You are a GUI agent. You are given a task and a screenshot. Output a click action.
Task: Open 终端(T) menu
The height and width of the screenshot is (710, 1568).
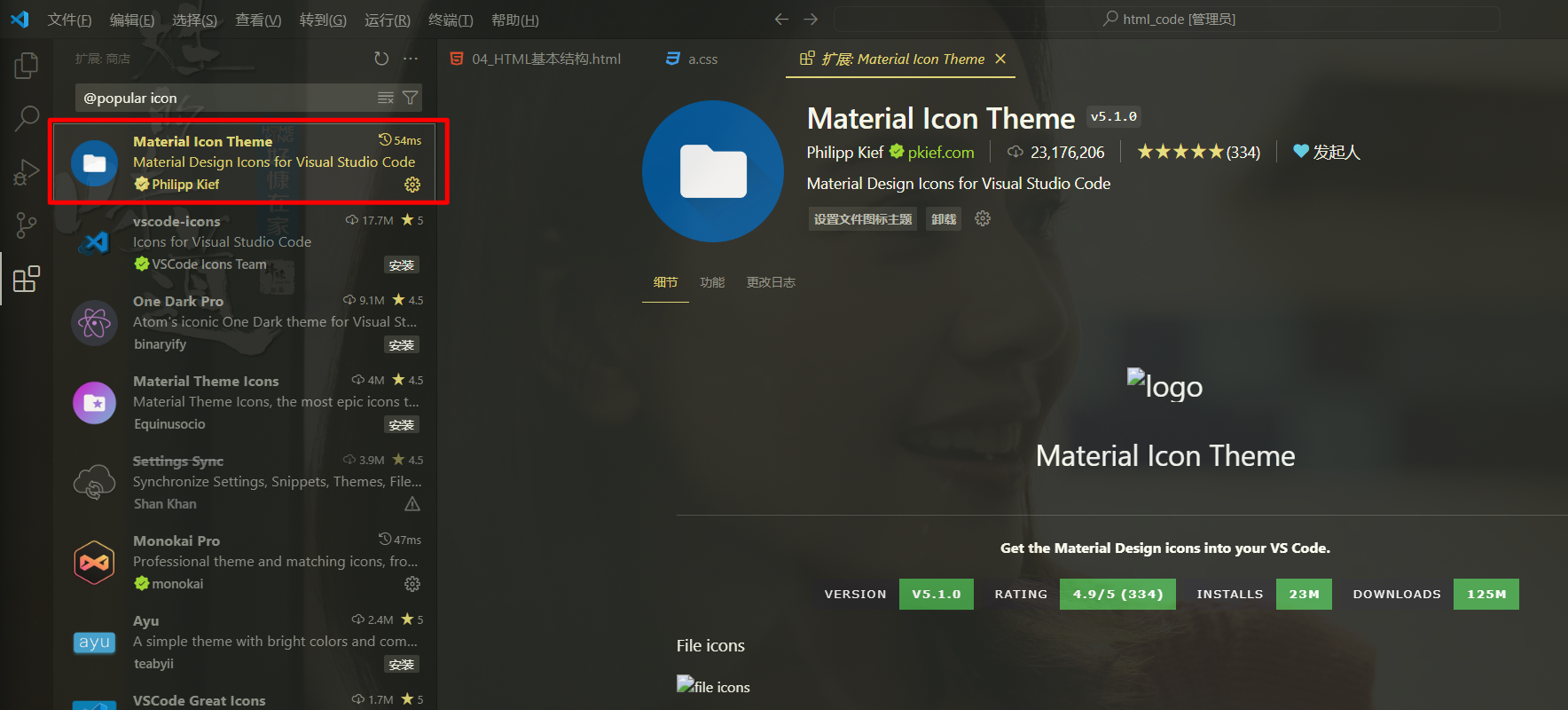(x=451, y=20)
